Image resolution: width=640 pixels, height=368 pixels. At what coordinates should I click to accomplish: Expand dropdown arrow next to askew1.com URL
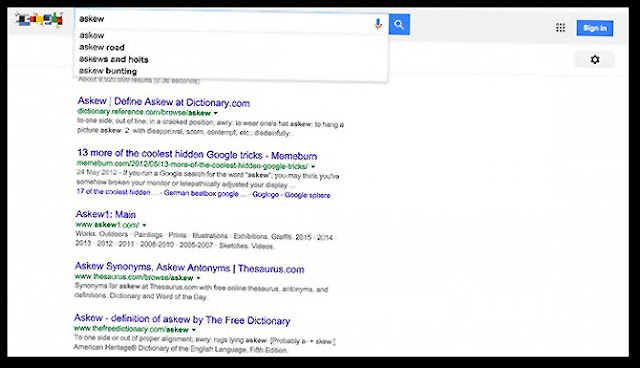(x=144, y=225)
